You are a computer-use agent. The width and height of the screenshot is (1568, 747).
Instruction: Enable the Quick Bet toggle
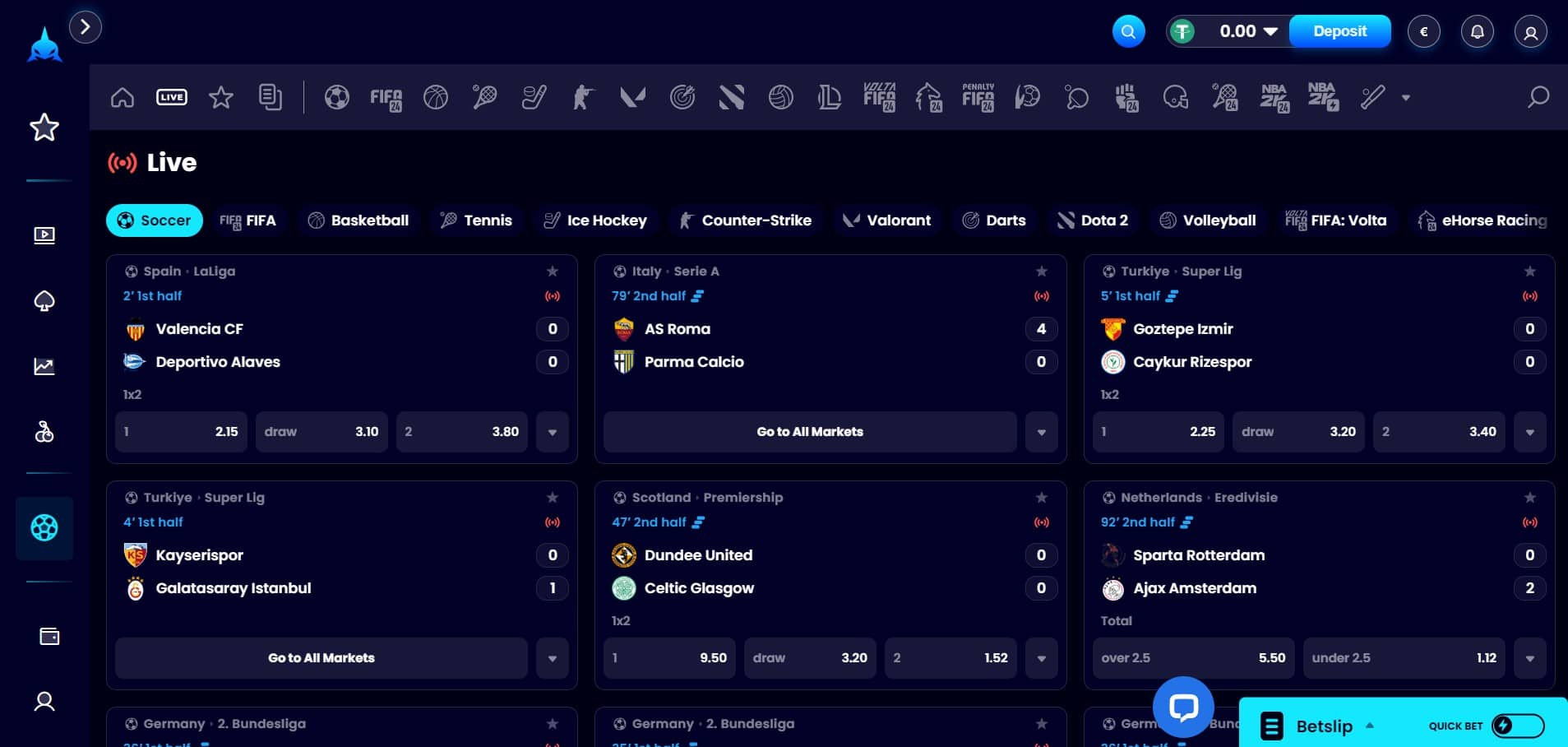(x=1517, y=725)
